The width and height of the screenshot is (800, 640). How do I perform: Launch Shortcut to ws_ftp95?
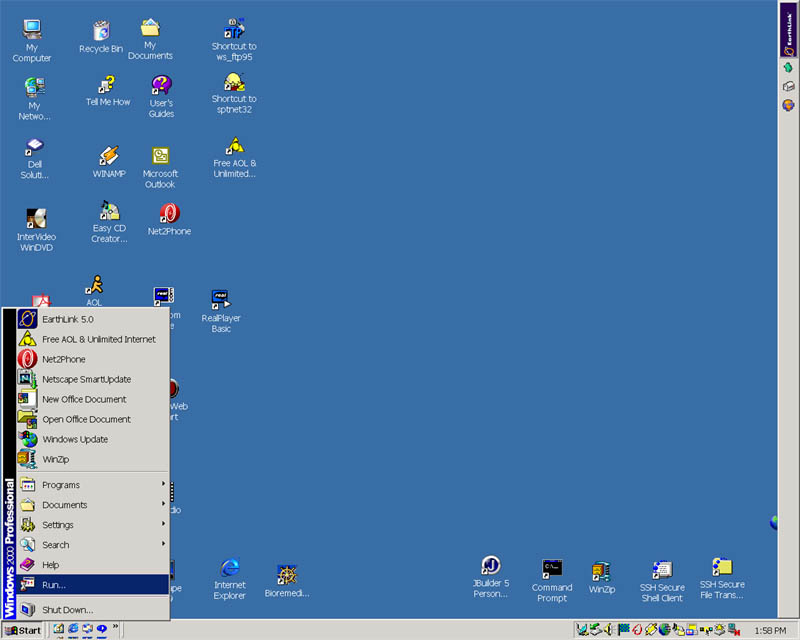tap(234, 40)
